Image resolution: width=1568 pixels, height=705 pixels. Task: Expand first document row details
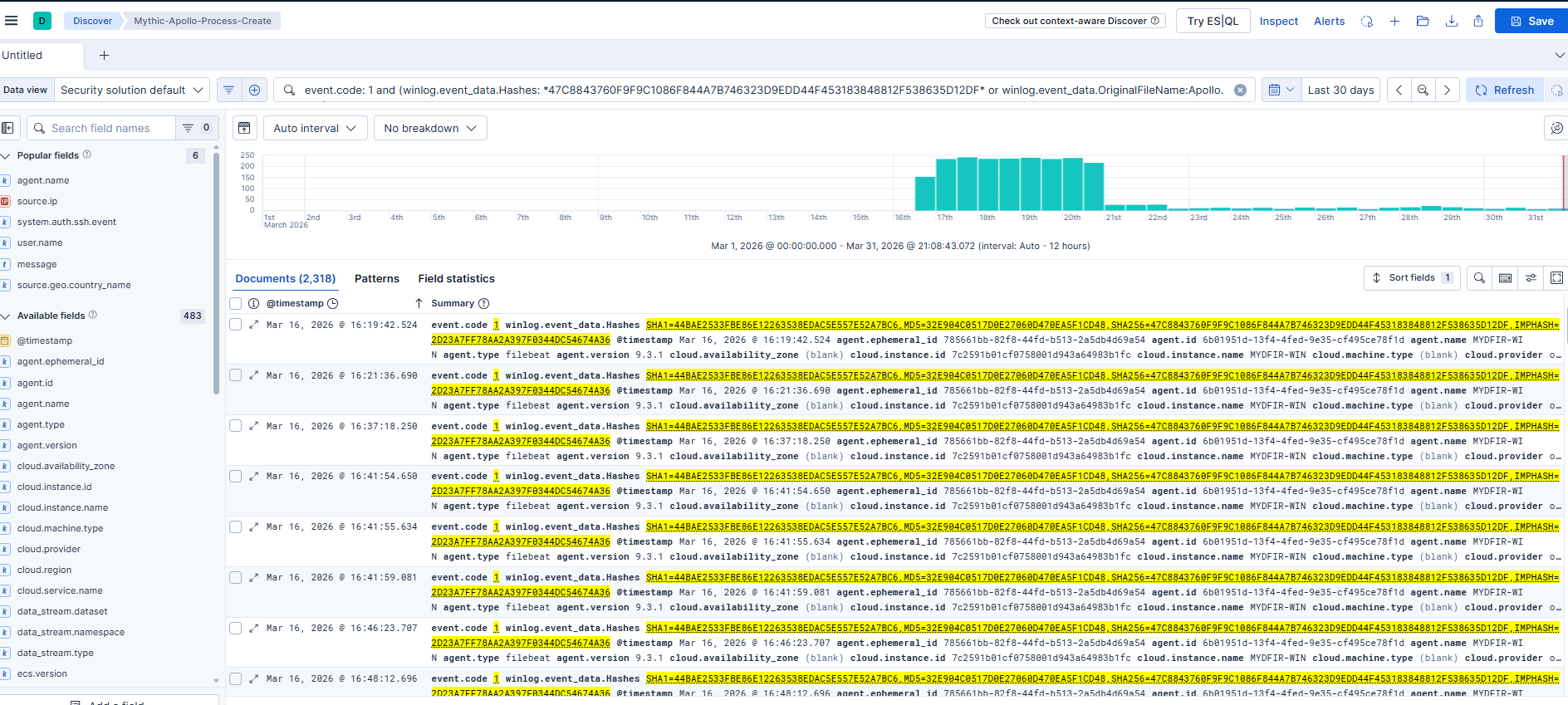tap(254, 325)
